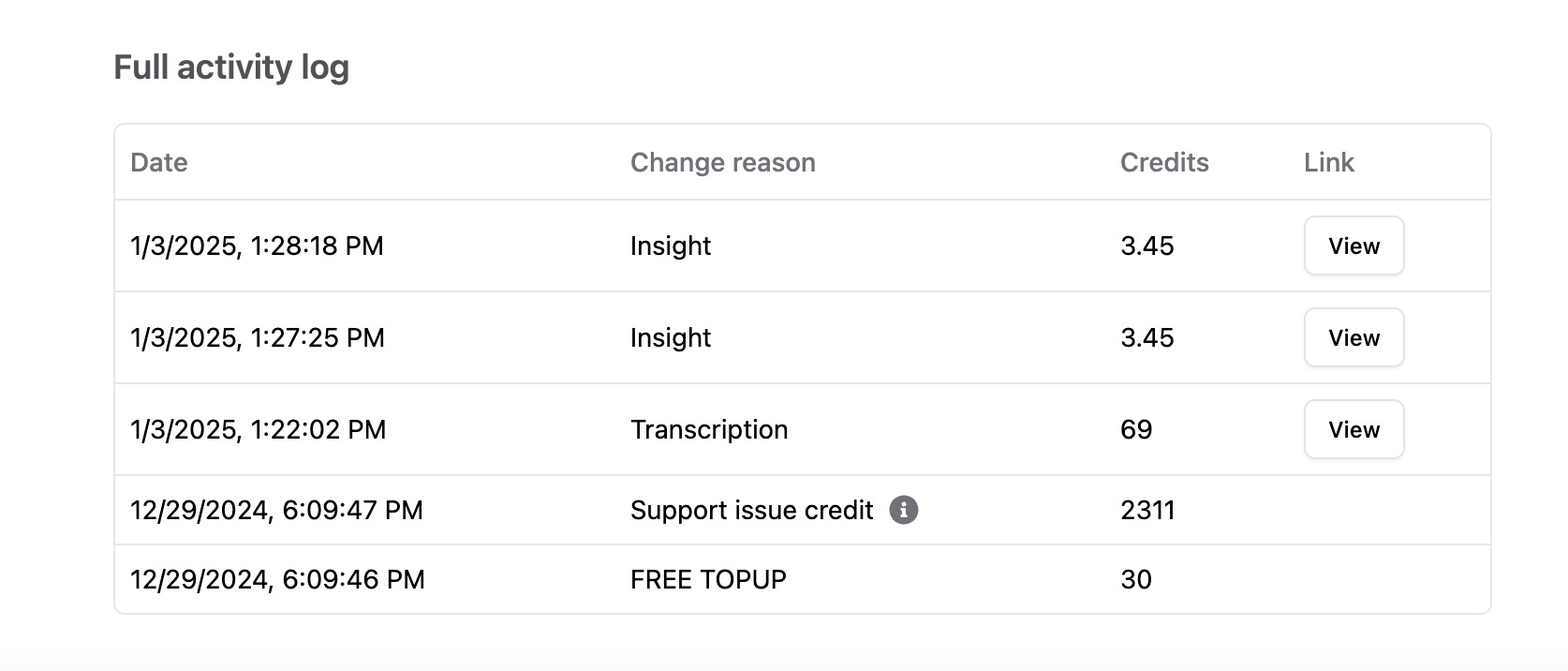
Task: Click the Full activity log heading
Action: 231,67
